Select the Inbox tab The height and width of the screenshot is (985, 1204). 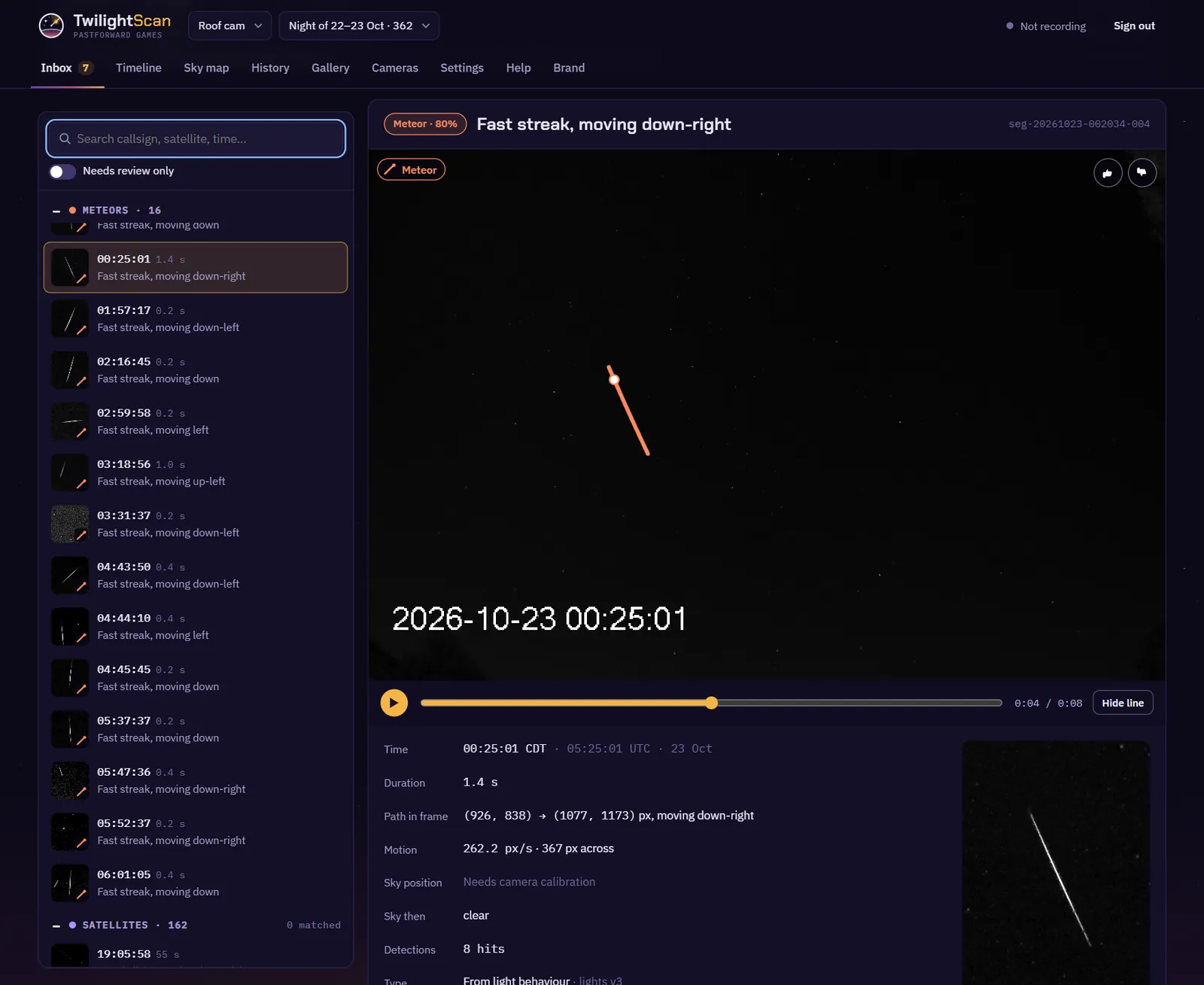click(67, 68)
